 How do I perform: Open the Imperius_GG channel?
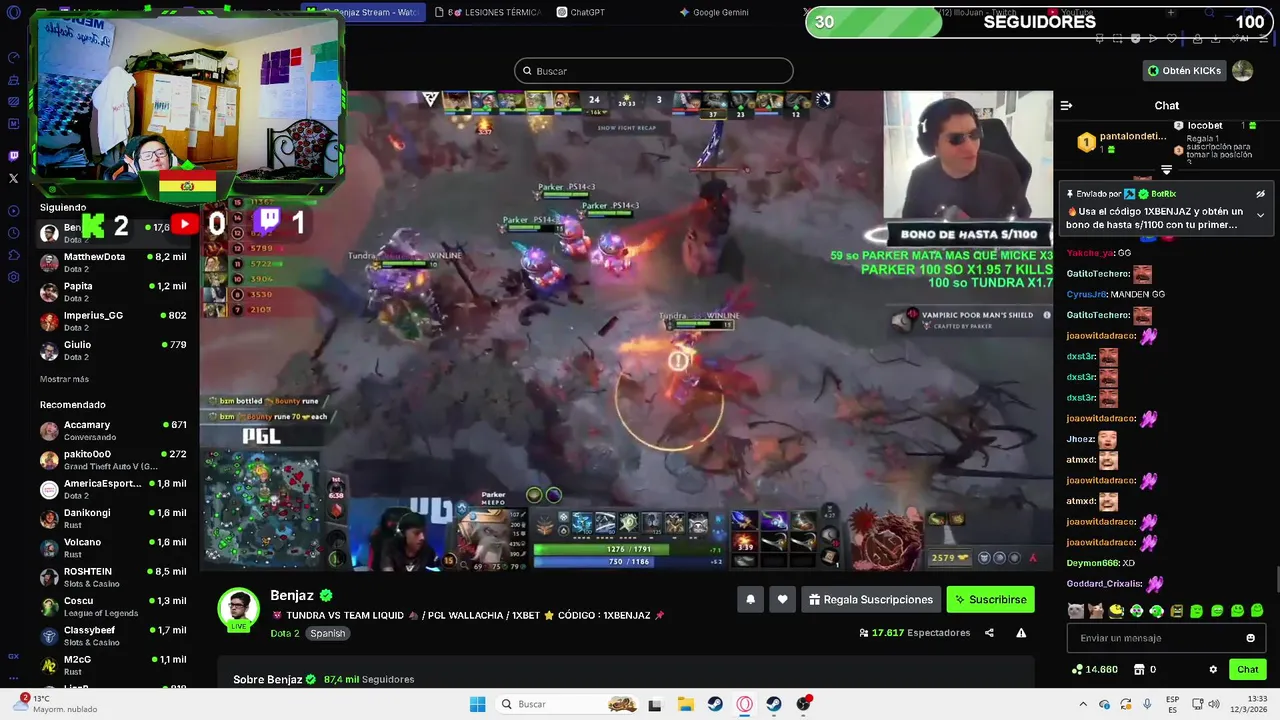(x=113, y=321)
